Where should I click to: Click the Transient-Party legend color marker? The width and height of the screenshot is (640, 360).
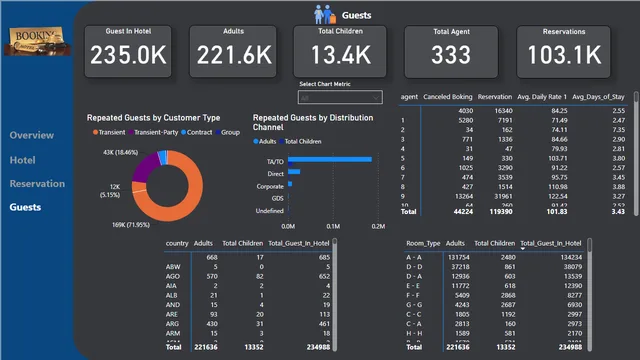pyautogui.click(x=131, y=132)
